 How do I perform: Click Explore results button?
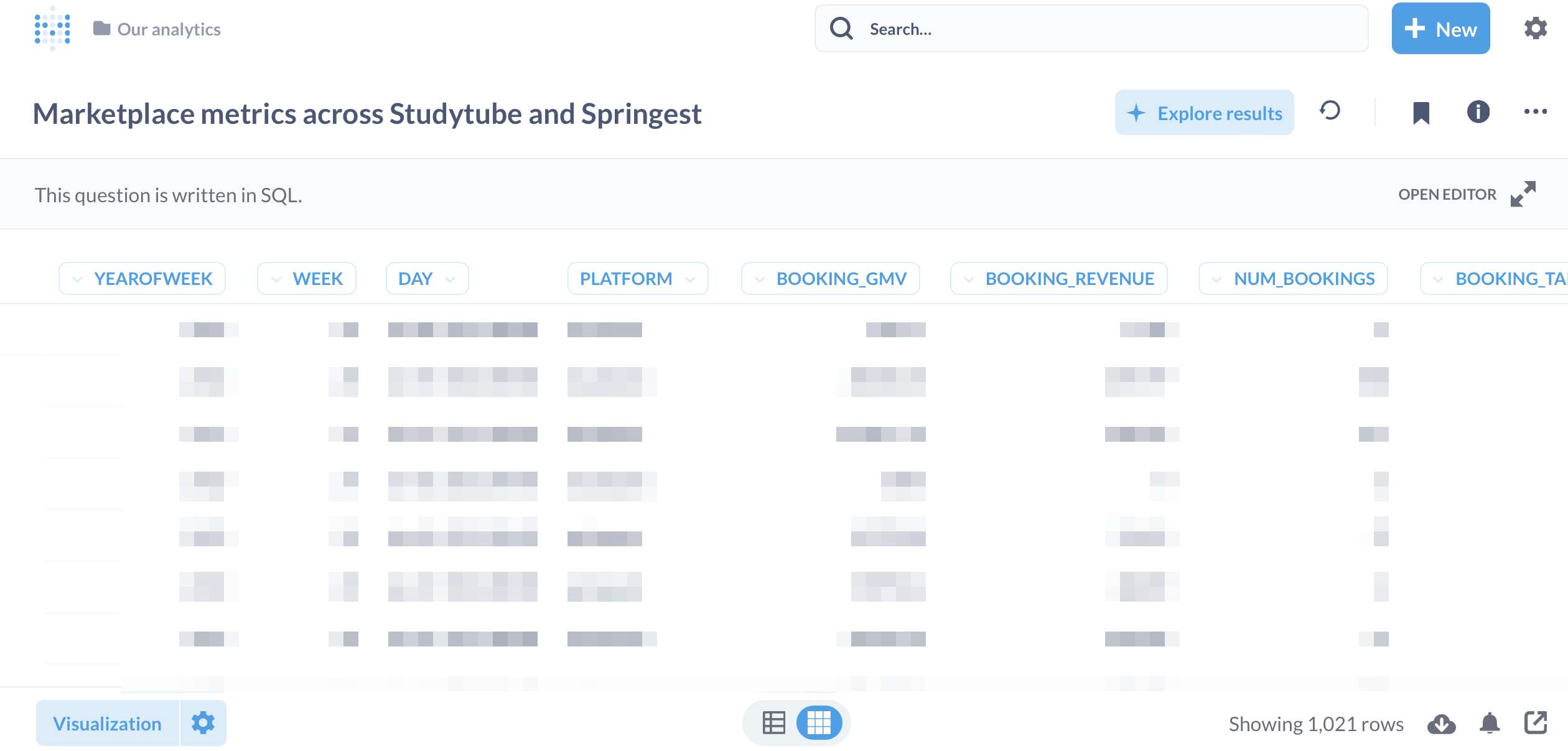[x=1204, y=113]
